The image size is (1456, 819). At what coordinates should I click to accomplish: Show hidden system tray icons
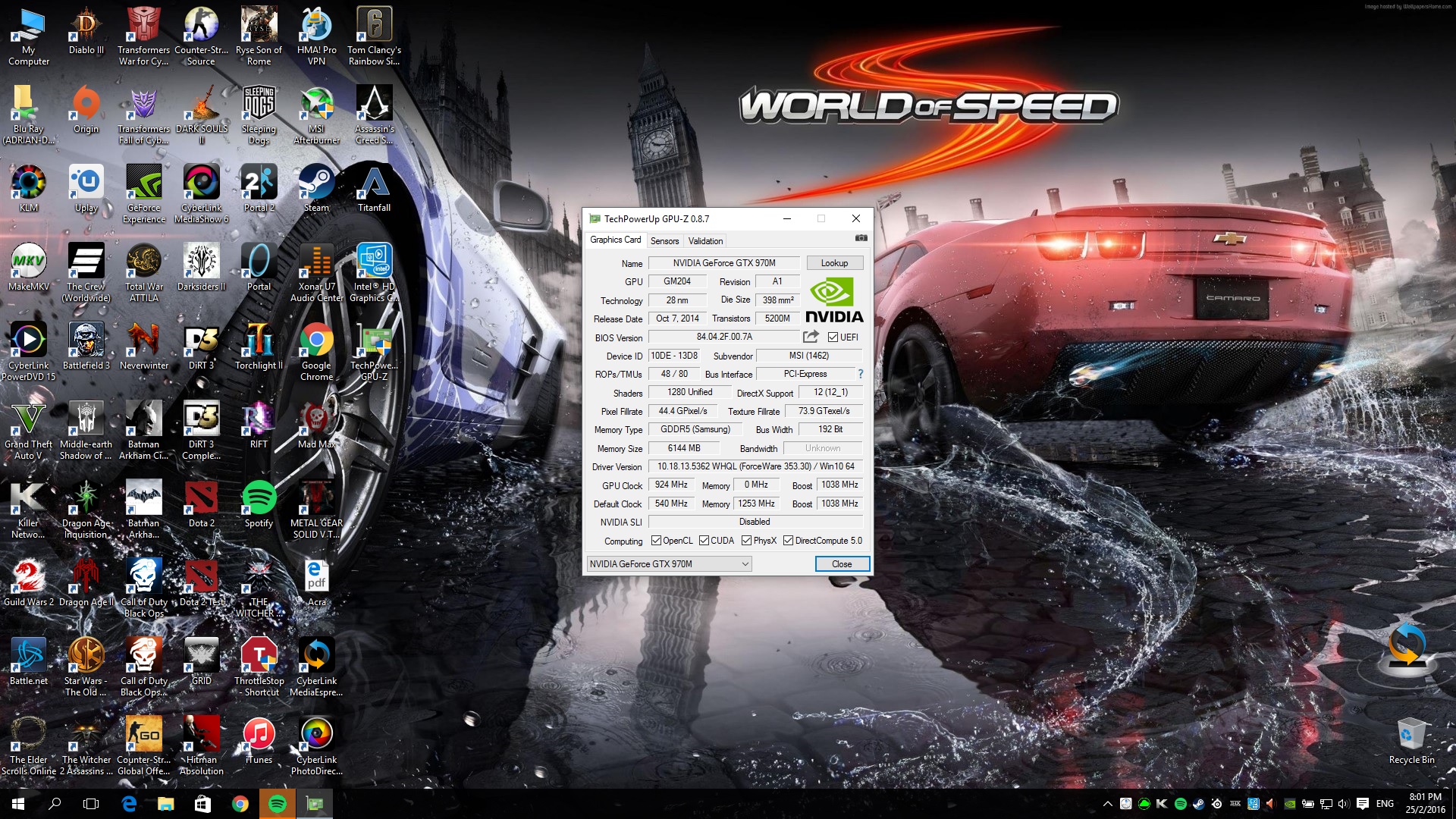(x=1108, y=804)
